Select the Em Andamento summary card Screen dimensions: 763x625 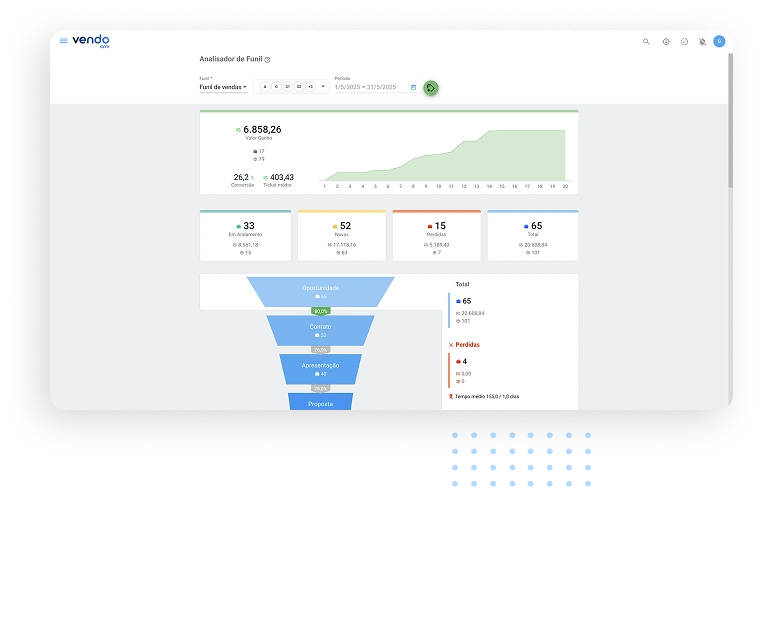pyautogui.click(x=245, y=236)
